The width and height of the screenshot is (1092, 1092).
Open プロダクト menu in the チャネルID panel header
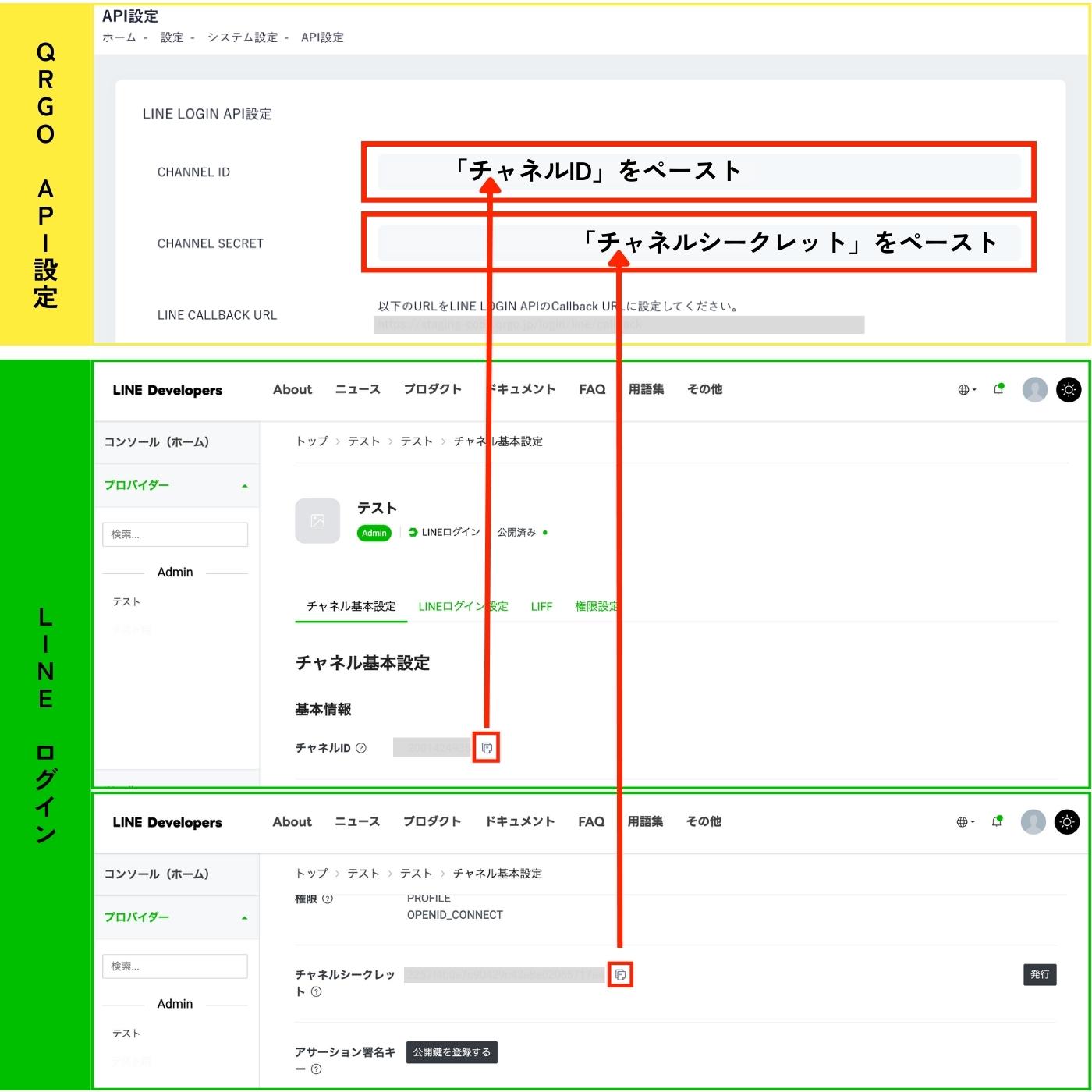pyautogui.click(x=432, y=389)
